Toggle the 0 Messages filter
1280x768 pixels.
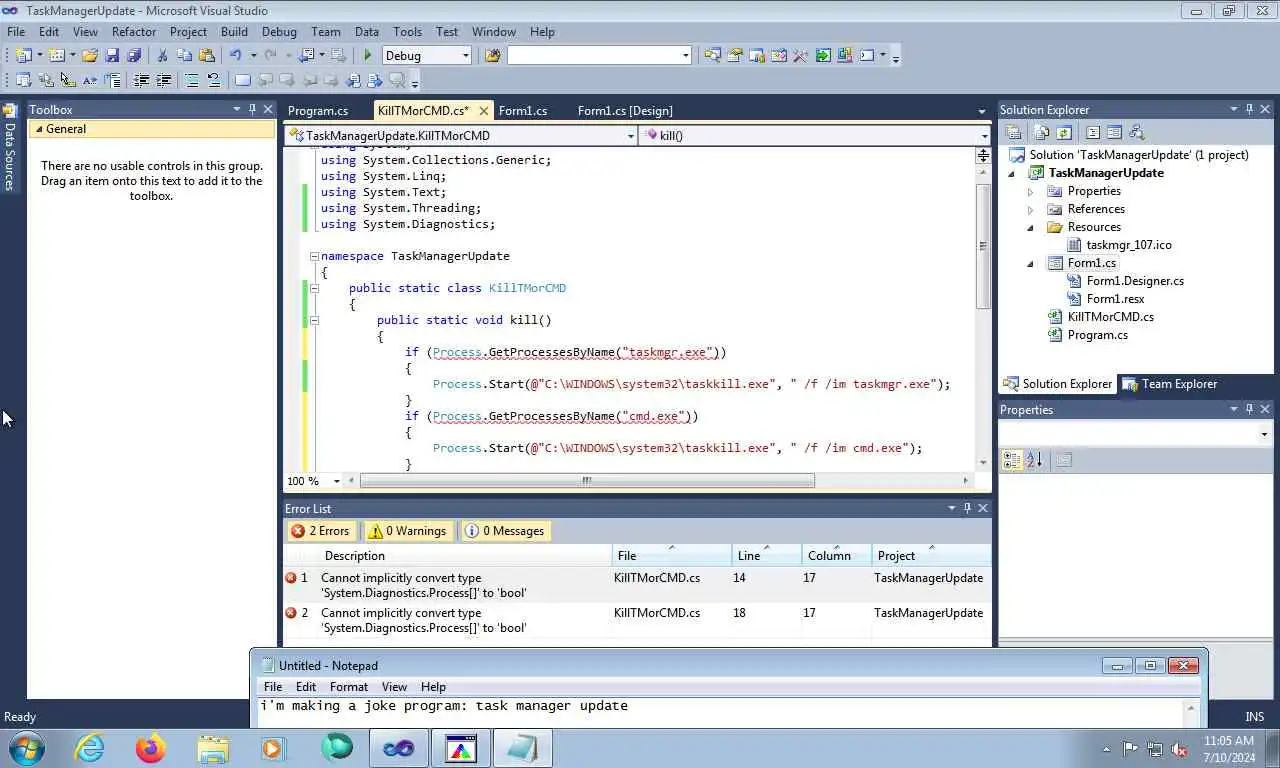tap(506, 531)
